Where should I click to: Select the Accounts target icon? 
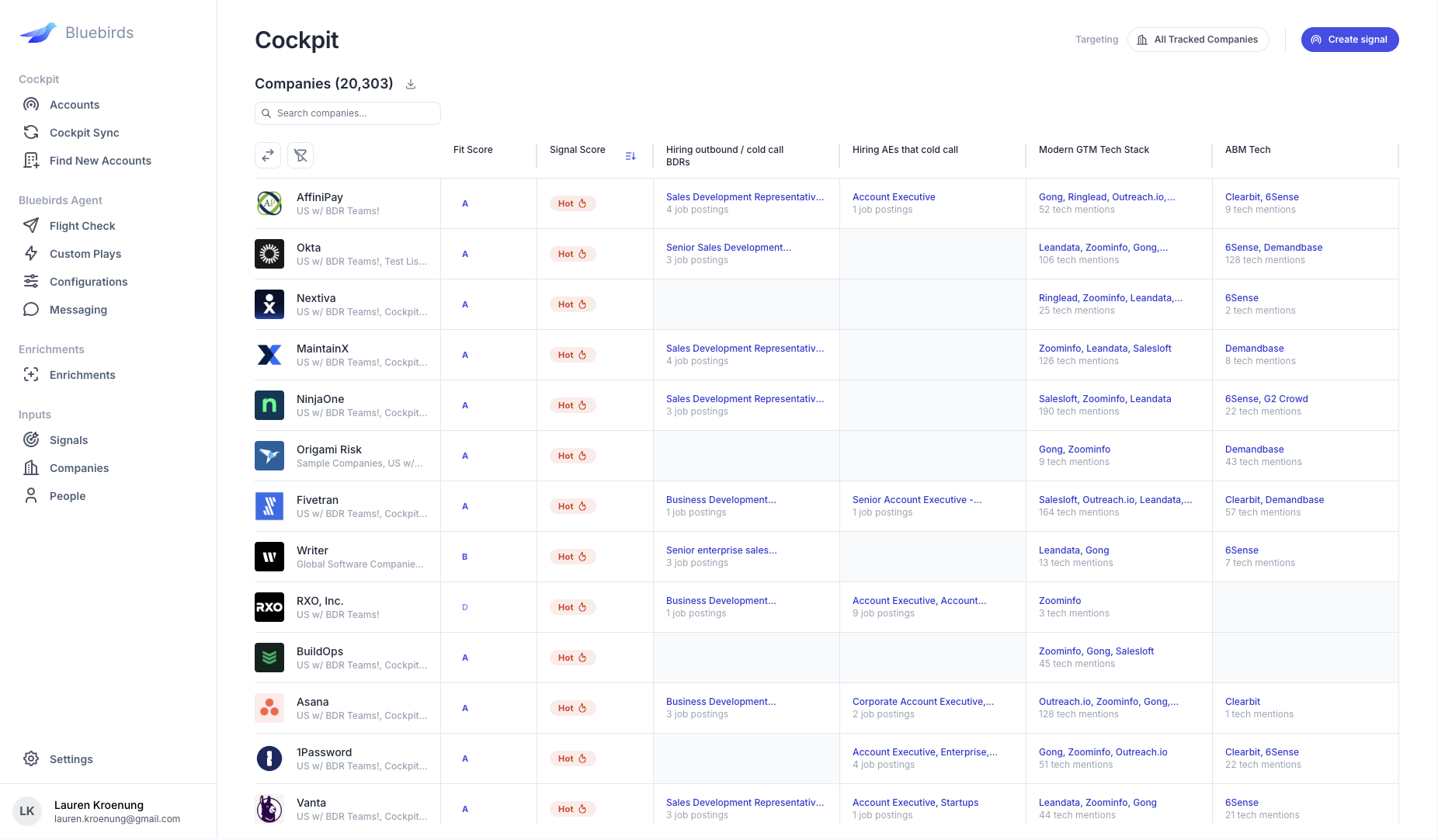click(31, 104)
